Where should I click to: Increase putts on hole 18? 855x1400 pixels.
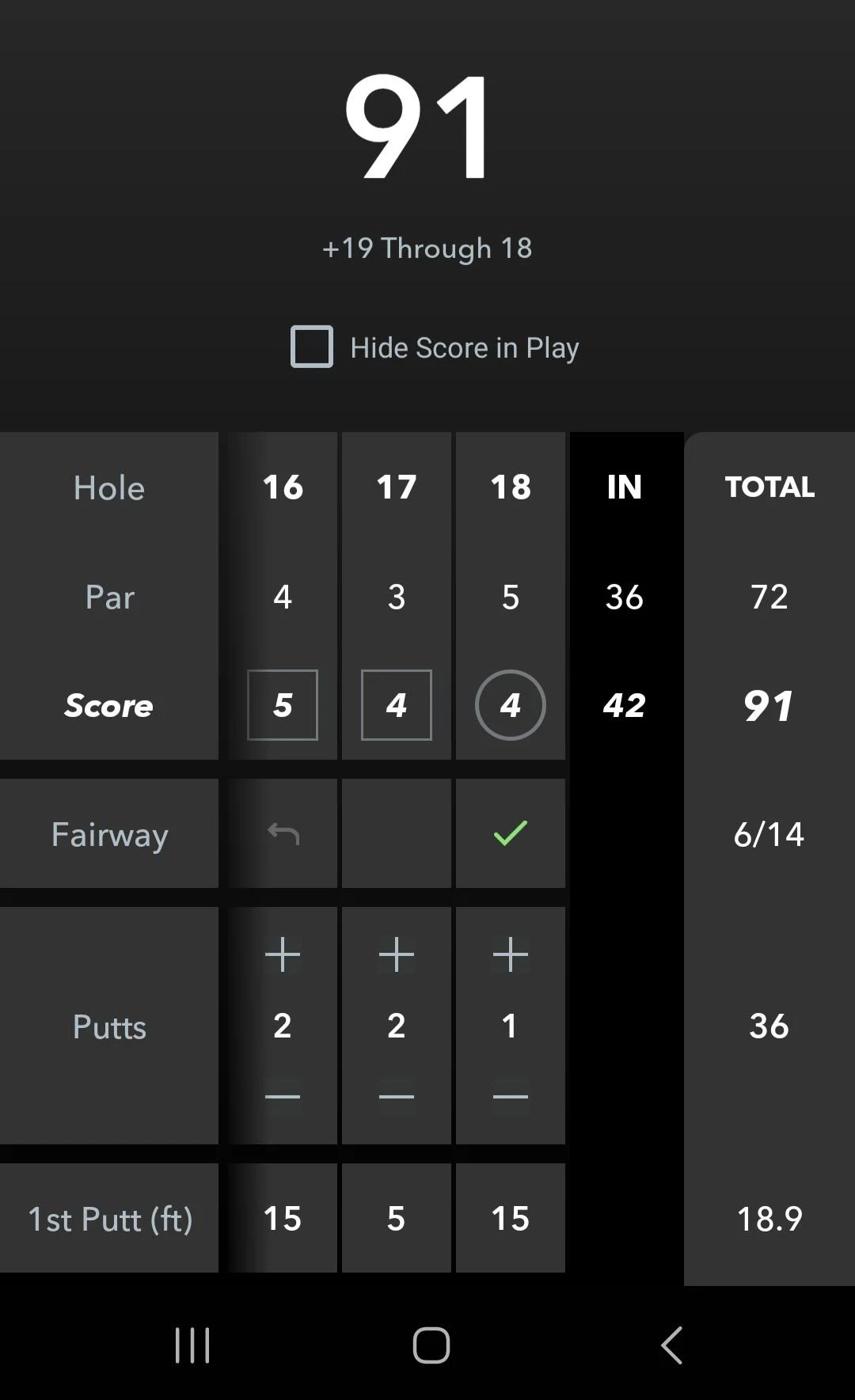click(x=511, y=954)
